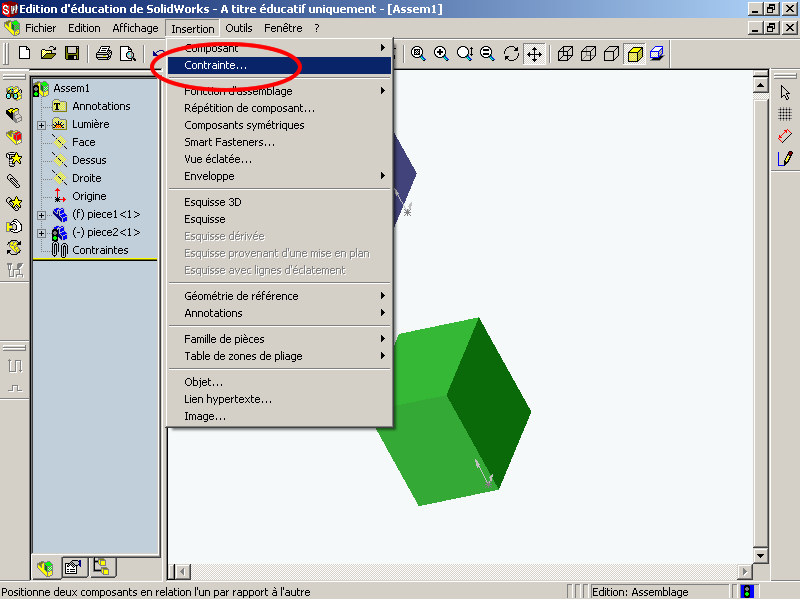Select Zoom to Selection tool
The width and height of the screenshot is (800, 600).
[488, 53]
